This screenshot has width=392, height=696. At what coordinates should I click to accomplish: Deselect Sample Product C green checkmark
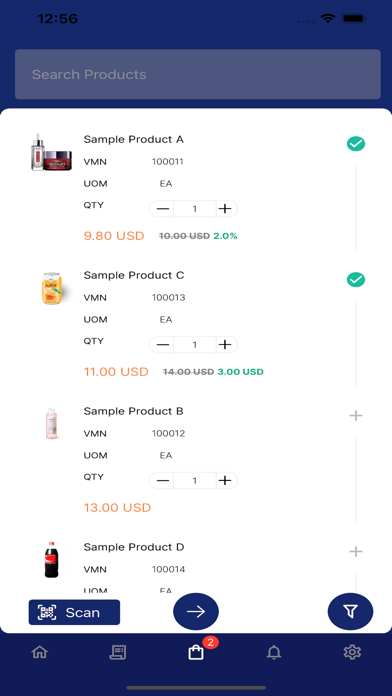pyautogui.click(x=356, y=280)
